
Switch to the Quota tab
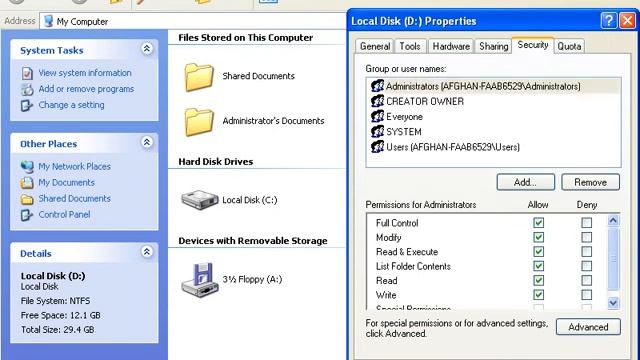point(569,46)
